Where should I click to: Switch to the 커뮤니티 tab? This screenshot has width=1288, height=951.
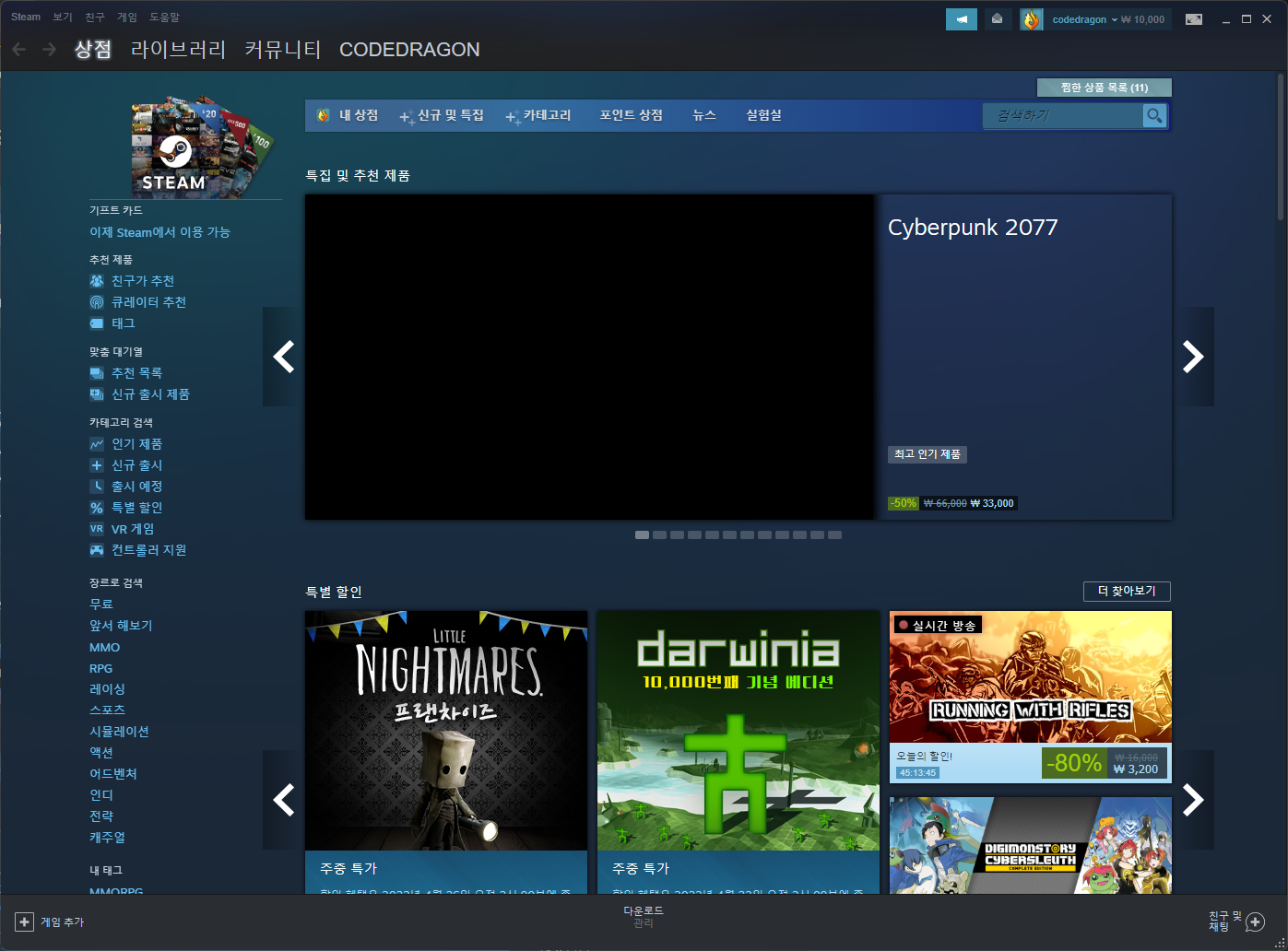point(282,50)
